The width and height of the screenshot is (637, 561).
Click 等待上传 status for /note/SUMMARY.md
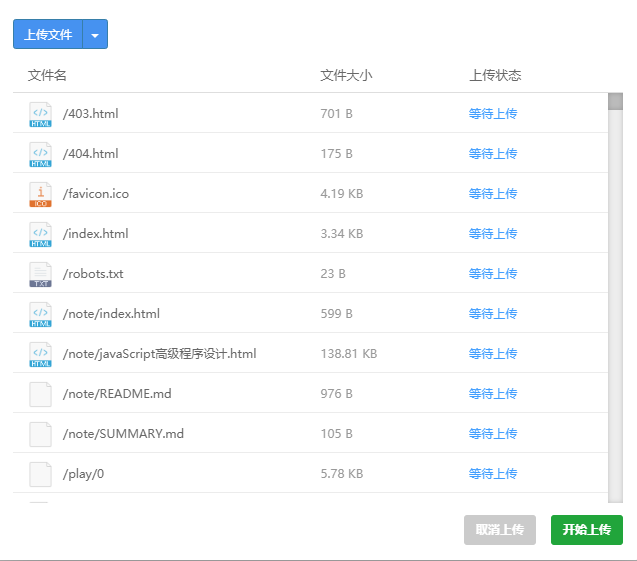point(493,433)
